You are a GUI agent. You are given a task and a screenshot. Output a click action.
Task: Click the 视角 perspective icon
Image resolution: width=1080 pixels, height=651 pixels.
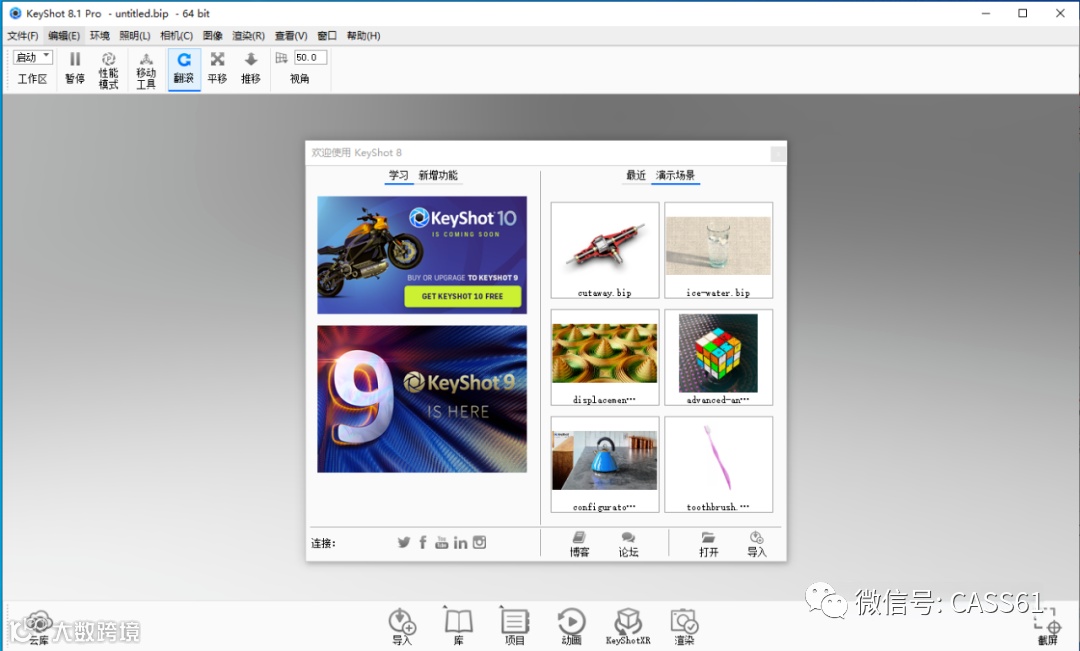point(282,58)
